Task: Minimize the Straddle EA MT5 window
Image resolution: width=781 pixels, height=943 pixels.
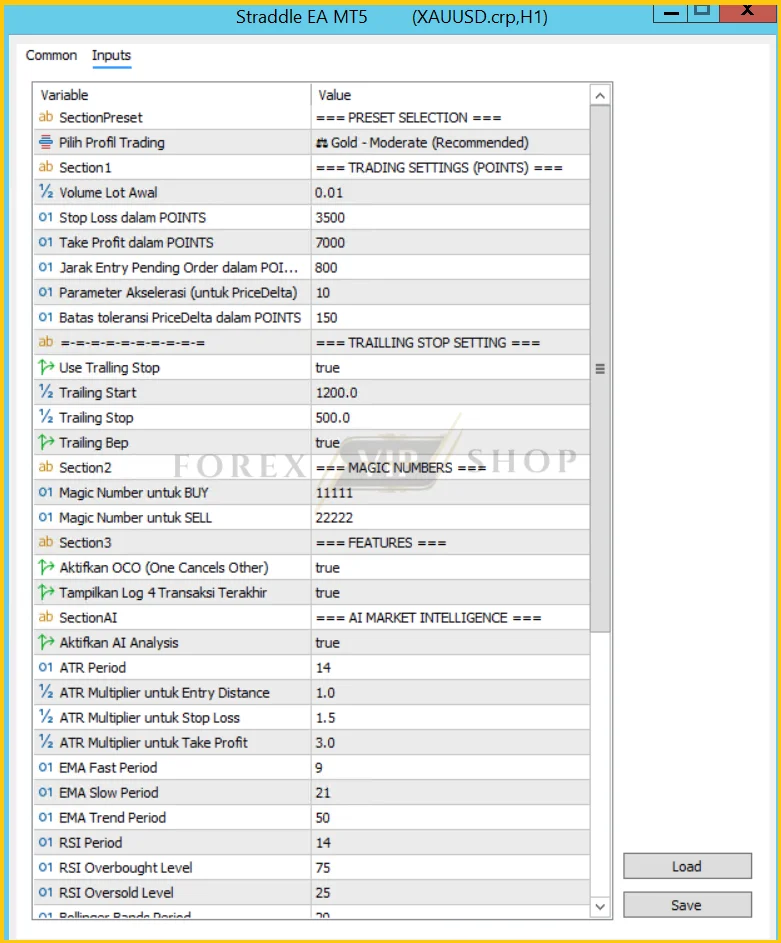Action: point(670,13)
